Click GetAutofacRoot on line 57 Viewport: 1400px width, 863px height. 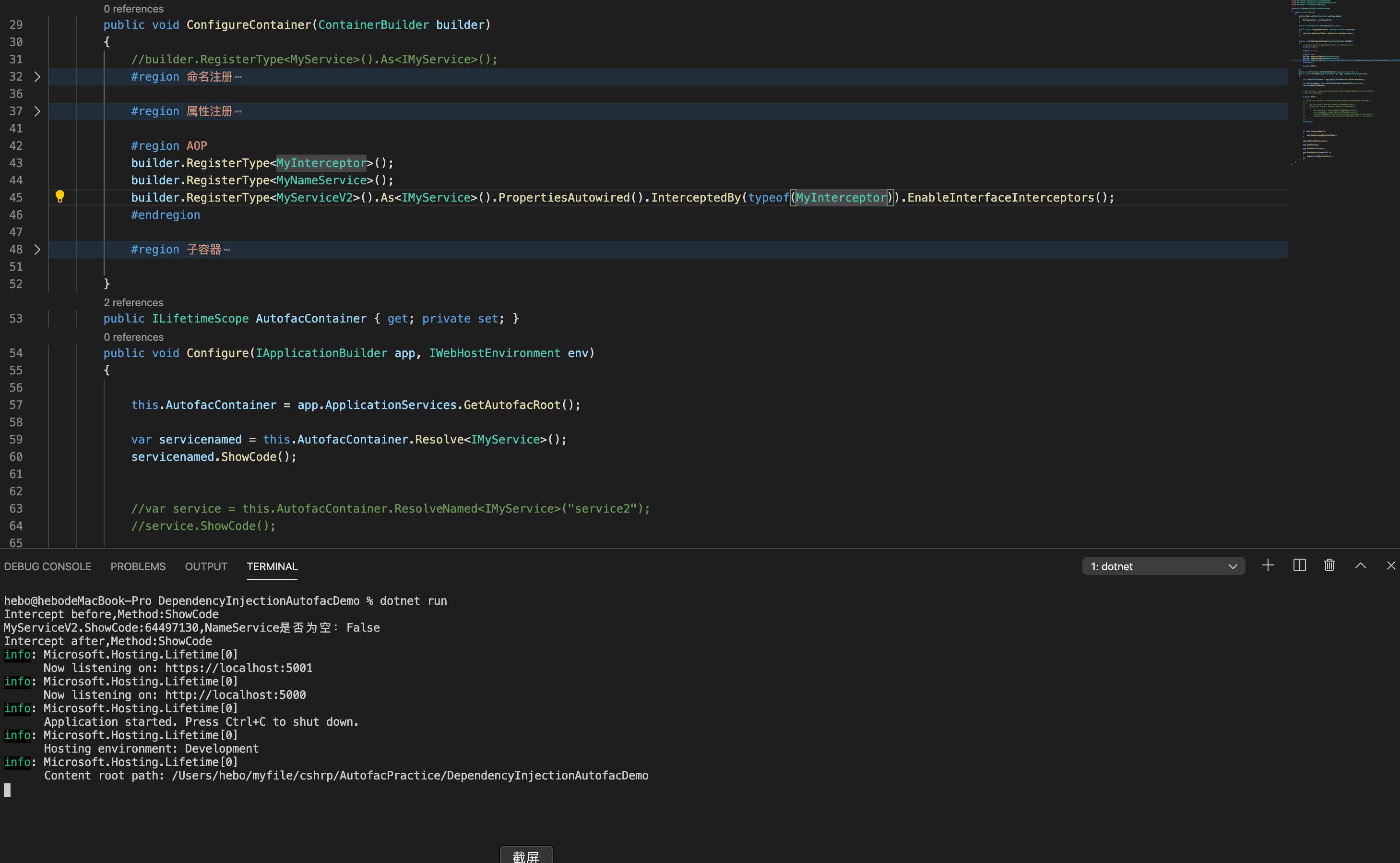pyautogui.click(x=512, y=405)
